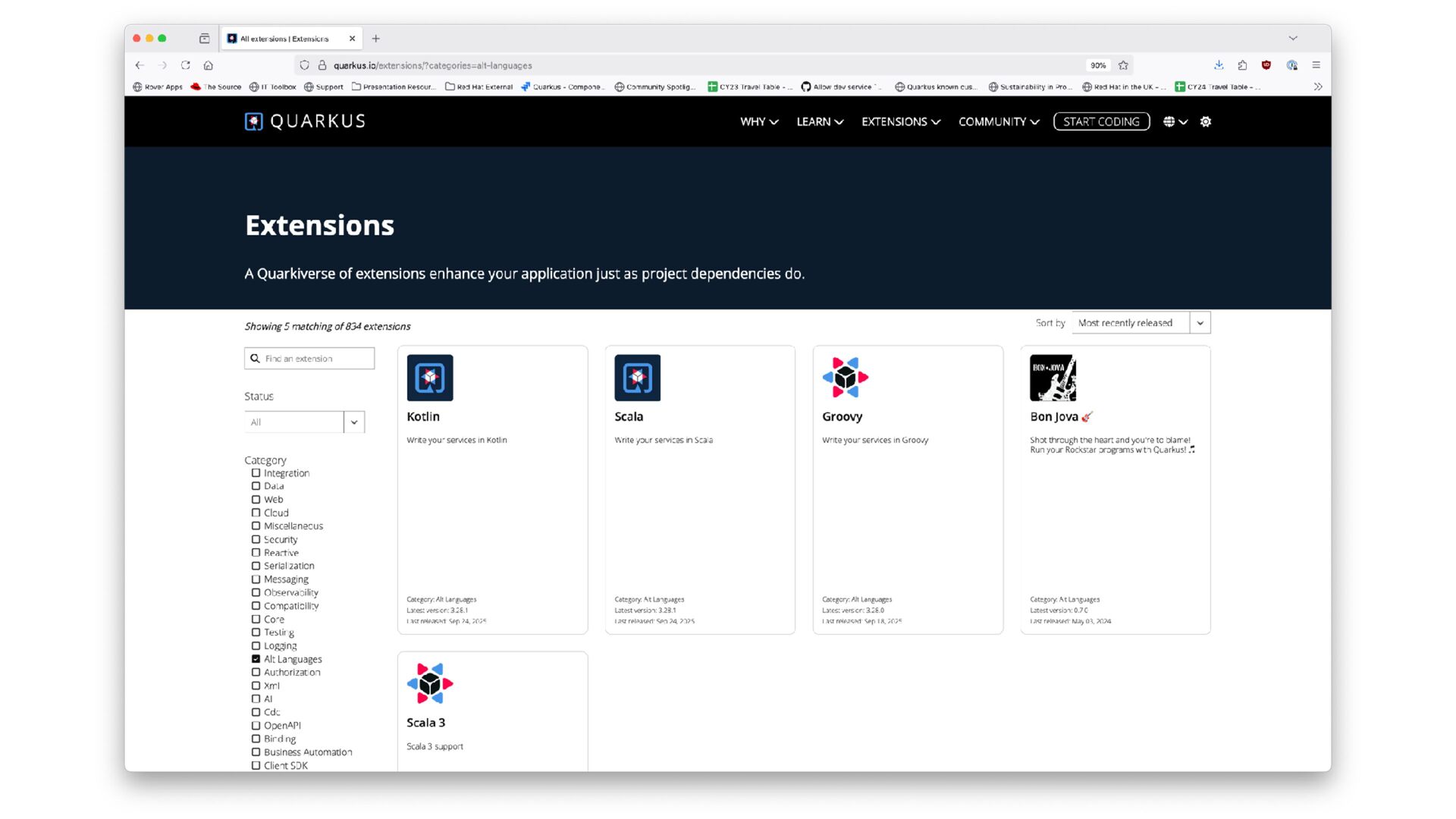1456x819 pixels.
Task: Click the Groovy extension cube logo
Action: [x=845, y=378]
